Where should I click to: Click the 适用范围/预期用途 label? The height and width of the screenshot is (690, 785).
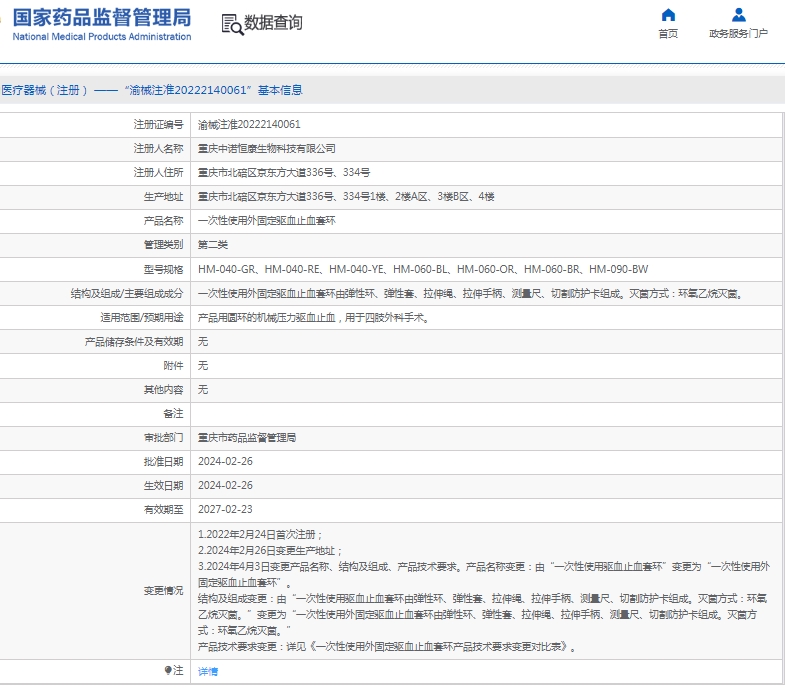point(142,318)
